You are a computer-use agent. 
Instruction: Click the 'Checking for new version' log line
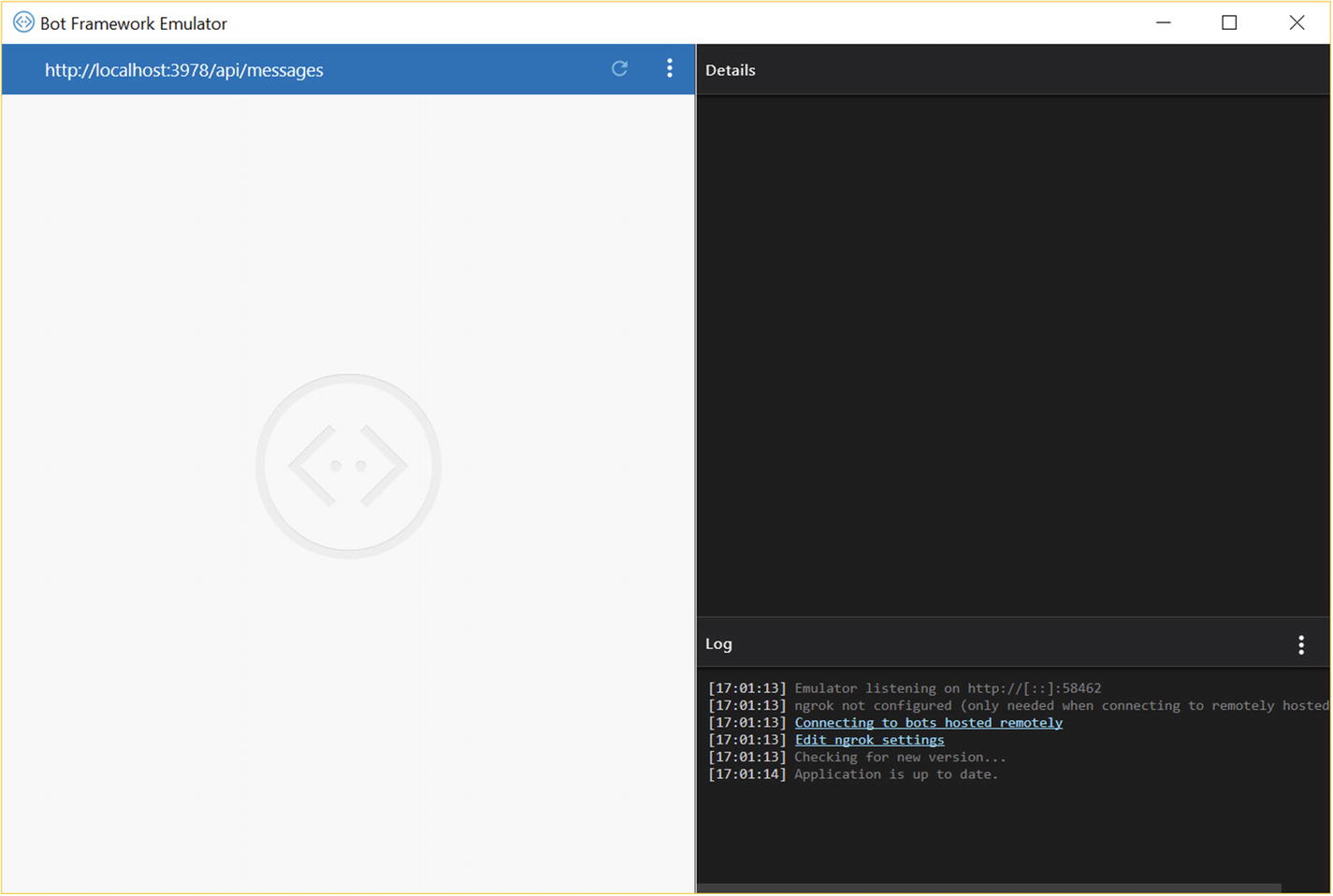tap(900, 758)
